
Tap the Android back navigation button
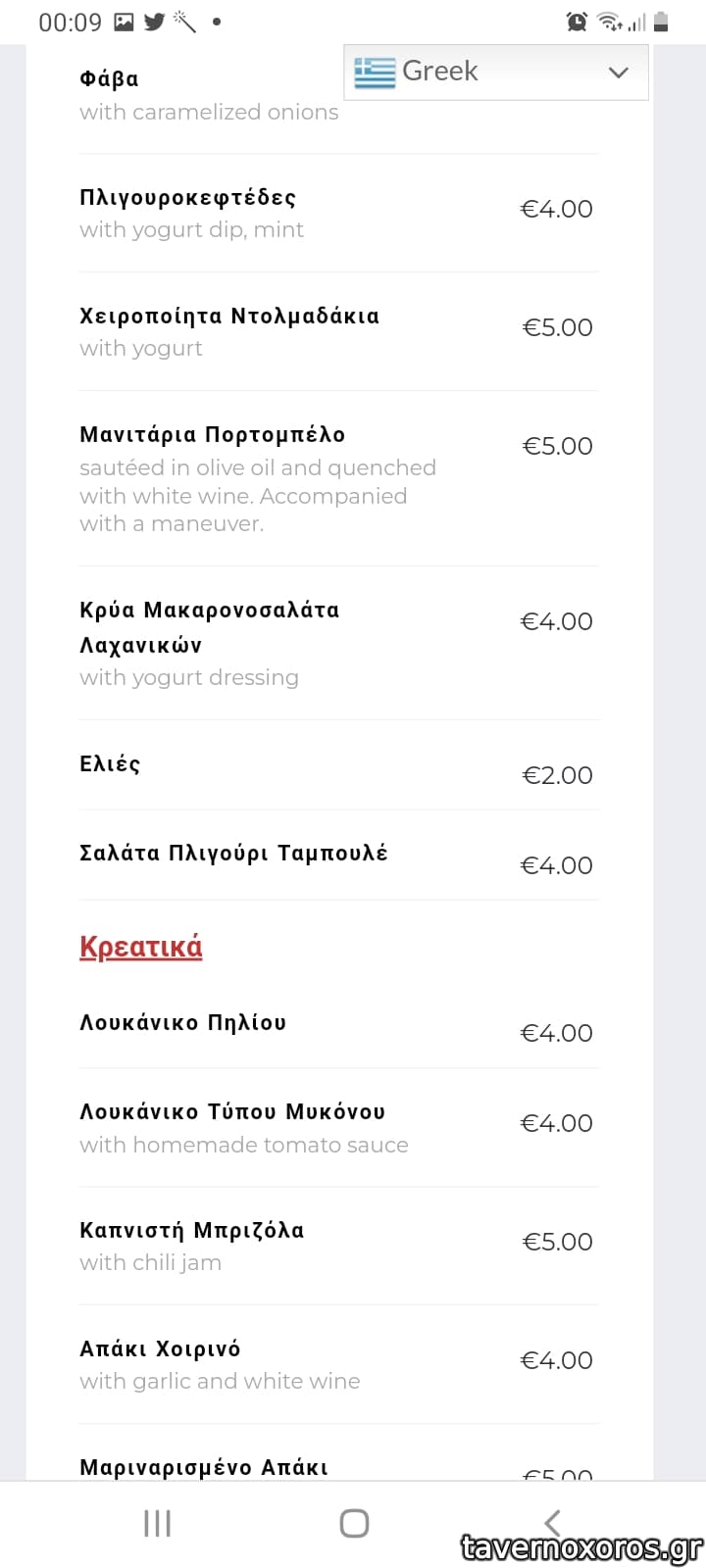pyautogui.click(x=552, y=1523)
